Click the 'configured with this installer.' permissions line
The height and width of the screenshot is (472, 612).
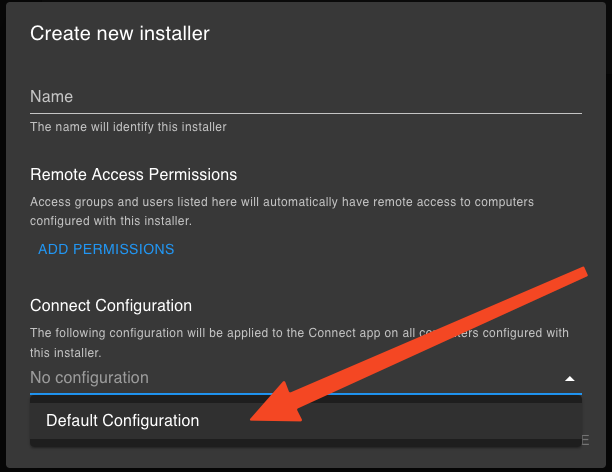coord(111,221)
